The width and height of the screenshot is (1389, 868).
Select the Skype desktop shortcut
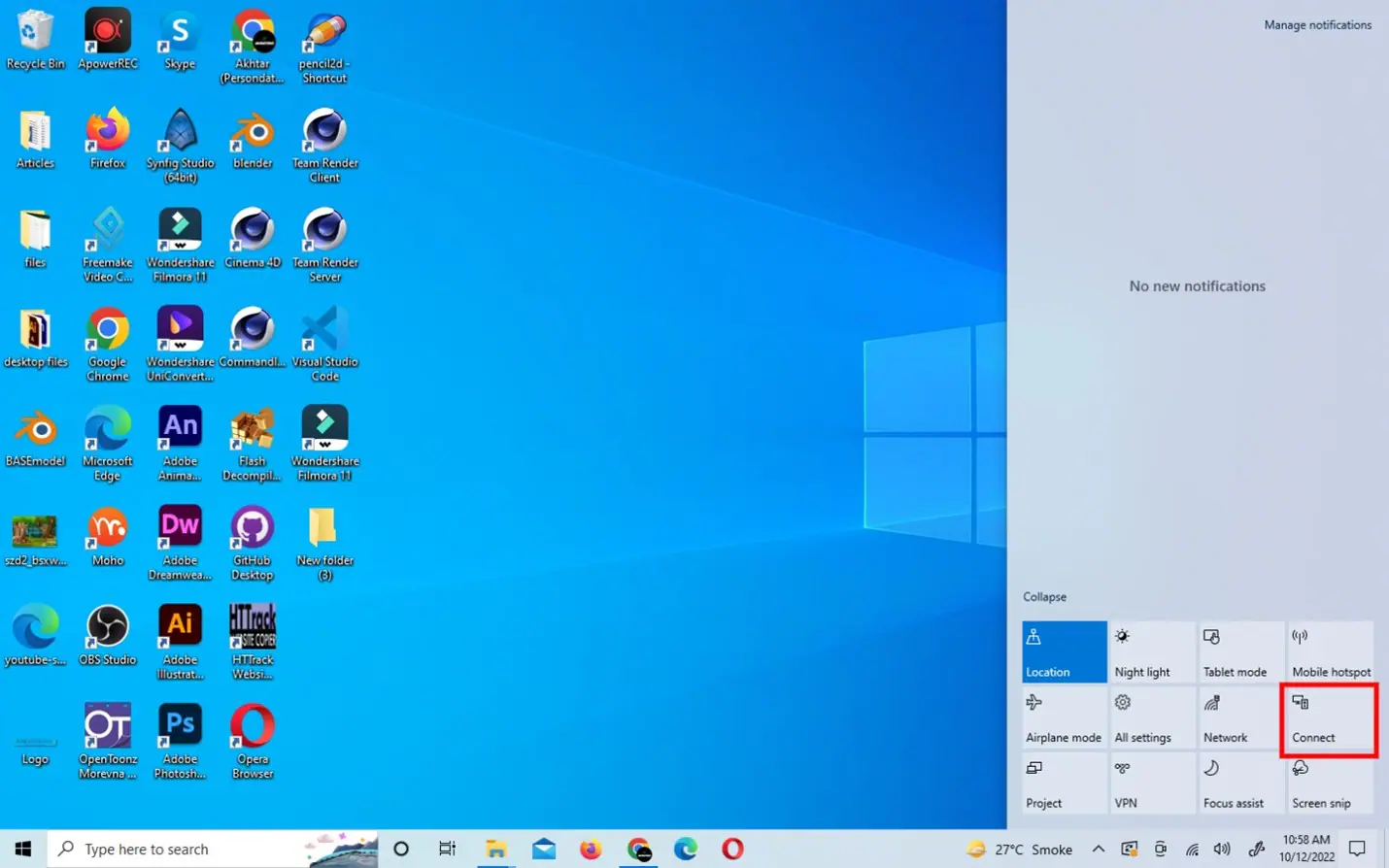coord(180,39)
